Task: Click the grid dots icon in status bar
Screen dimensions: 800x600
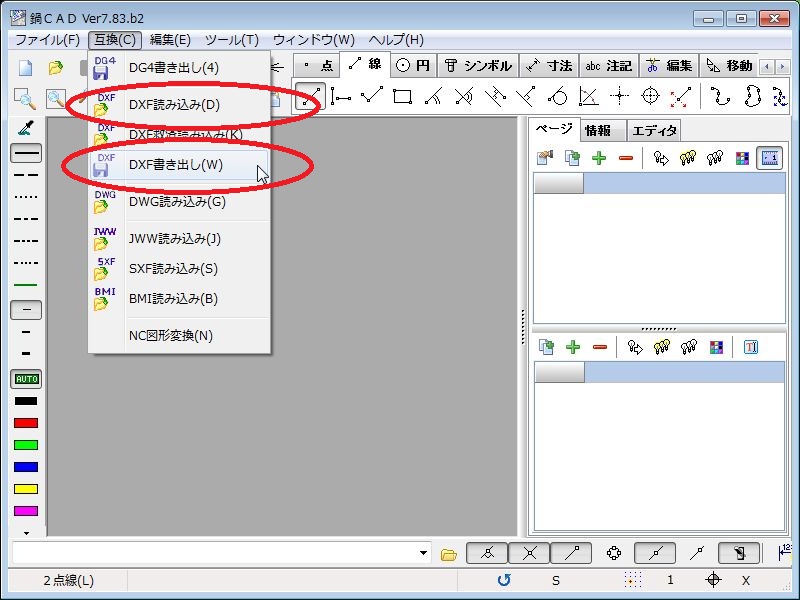Action: 633,580
